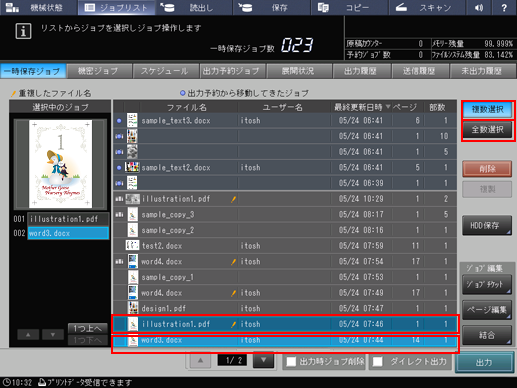Image resolution: width=517 pixels, height=388 pixels.
Task: Click the reserved-job icon on the 10-copy row
Action: [119, 136]
